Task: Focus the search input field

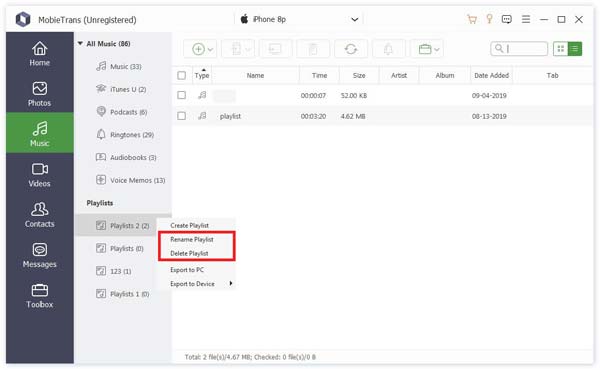Action: coord(519,49)
